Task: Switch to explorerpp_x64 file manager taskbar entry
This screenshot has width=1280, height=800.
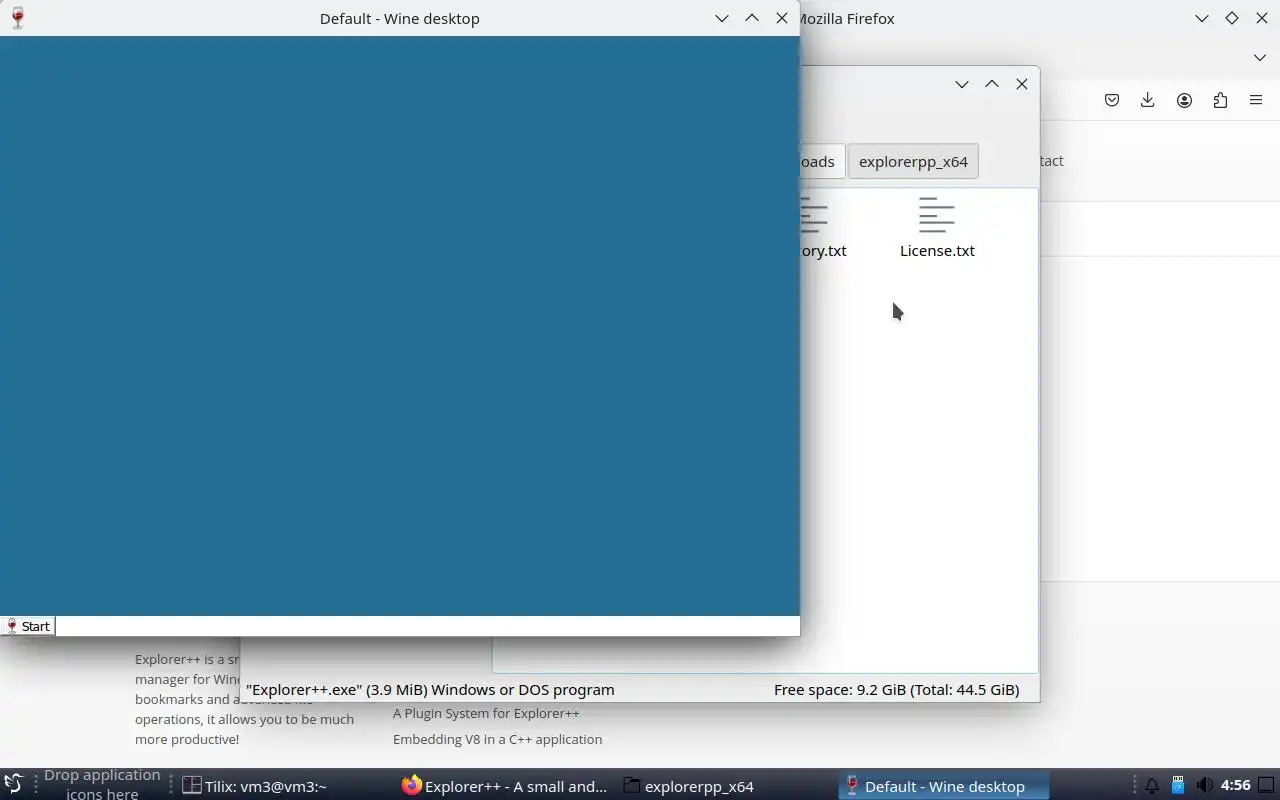Action: tap(689, 786)
